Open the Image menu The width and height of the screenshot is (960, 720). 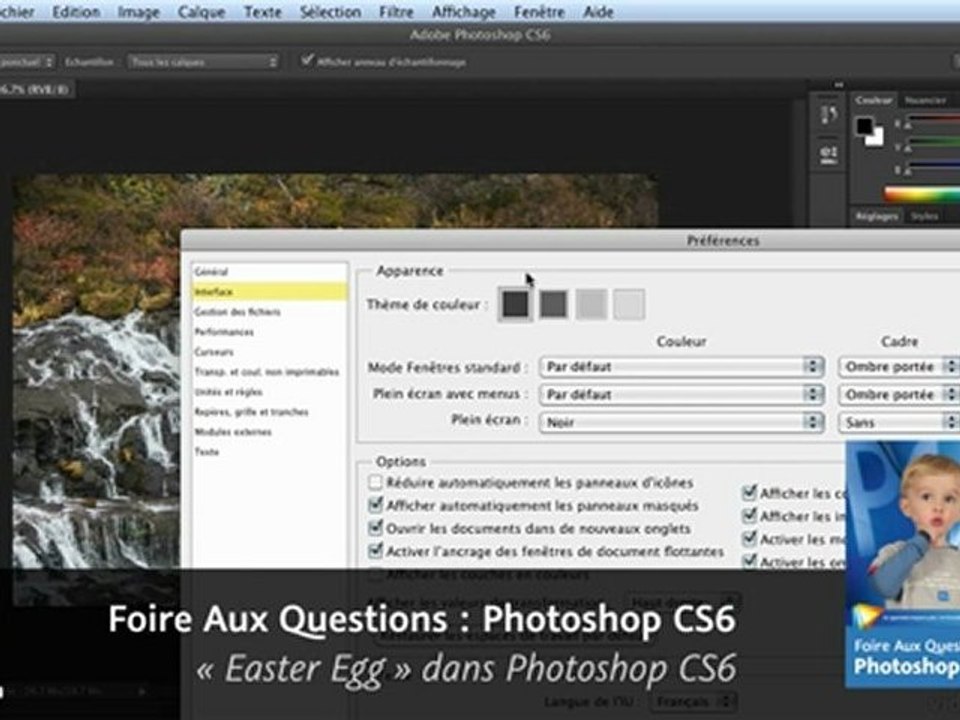point(138,12)
